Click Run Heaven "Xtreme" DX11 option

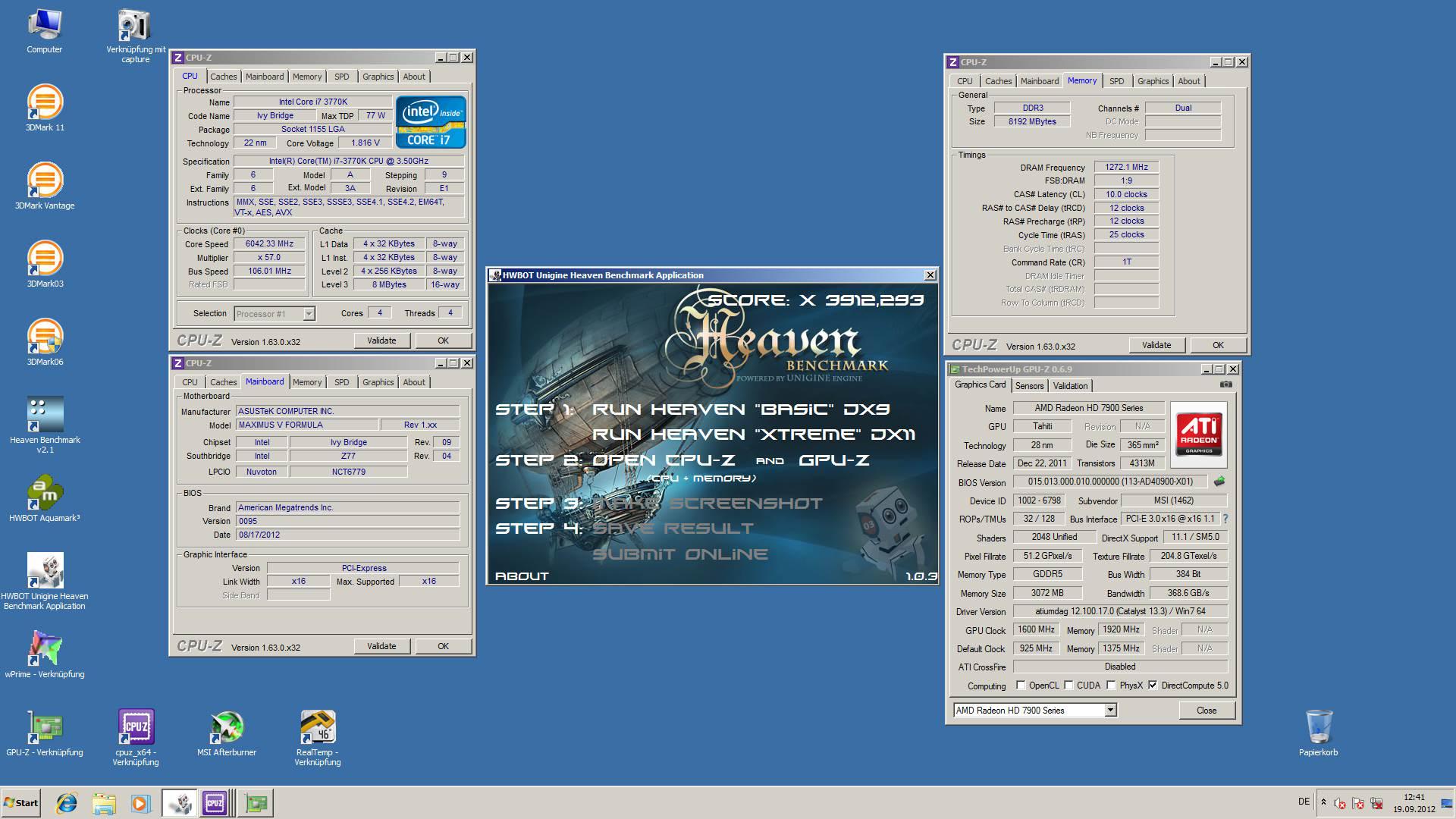[x=754, y=434]
